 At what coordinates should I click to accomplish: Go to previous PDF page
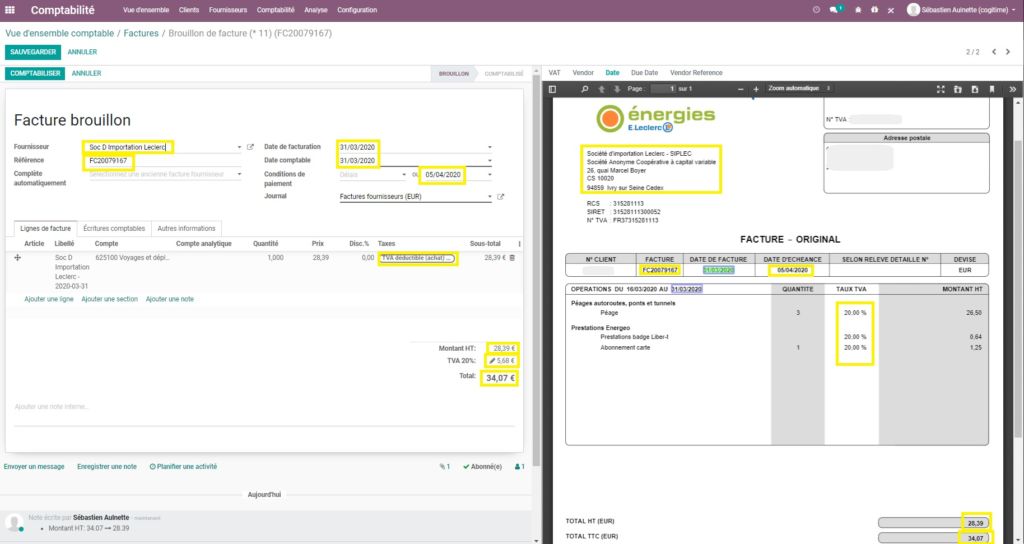pos(601,89)
